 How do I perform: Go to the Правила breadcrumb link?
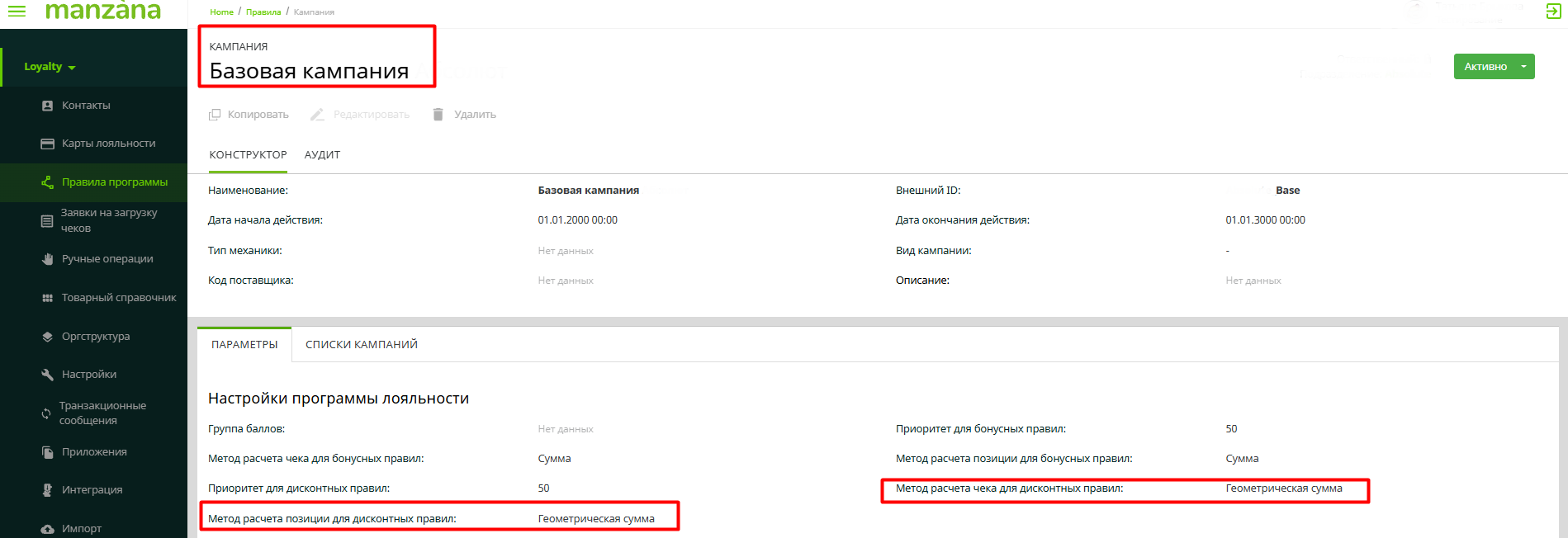click(x=263, y=12)
